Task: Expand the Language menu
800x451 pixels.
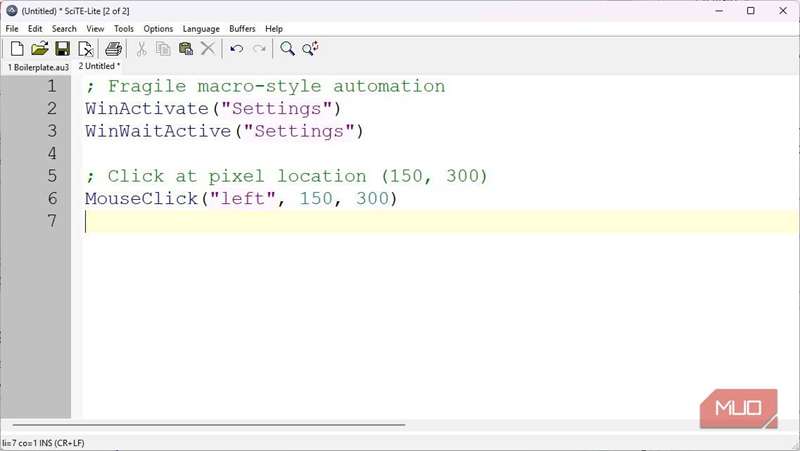Action: [x=201, y=29]
